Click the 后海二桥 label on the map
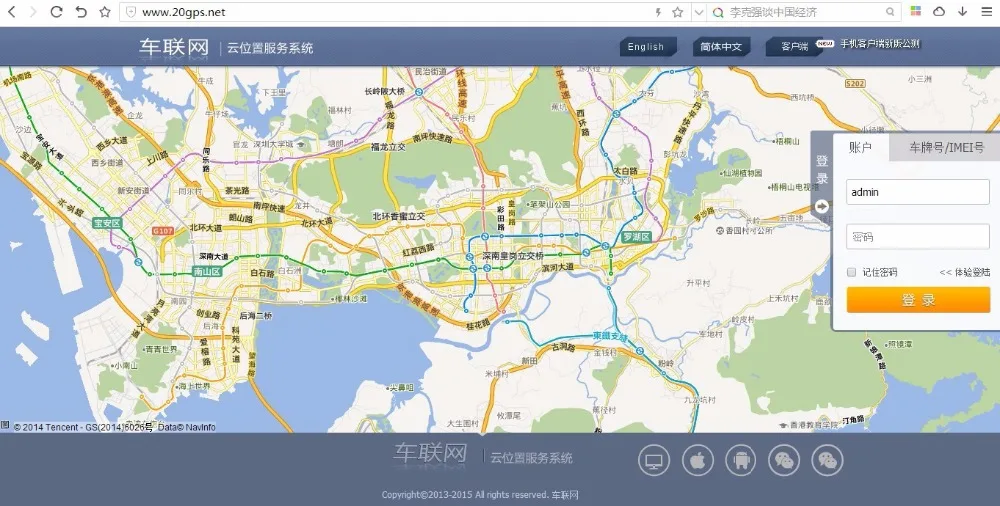Screen dimensions: 1000x506 pos(255,315)
